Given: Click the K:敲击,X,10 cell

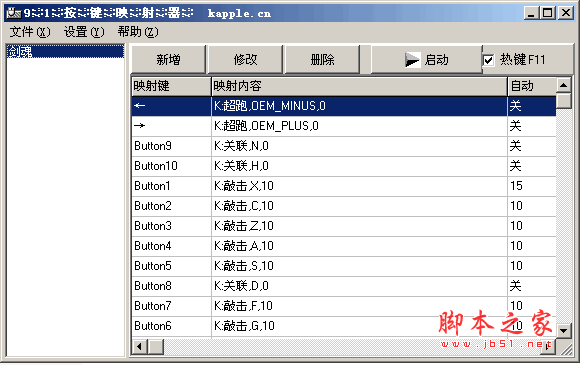Looking at the screenshot, I should pos(359,186).
